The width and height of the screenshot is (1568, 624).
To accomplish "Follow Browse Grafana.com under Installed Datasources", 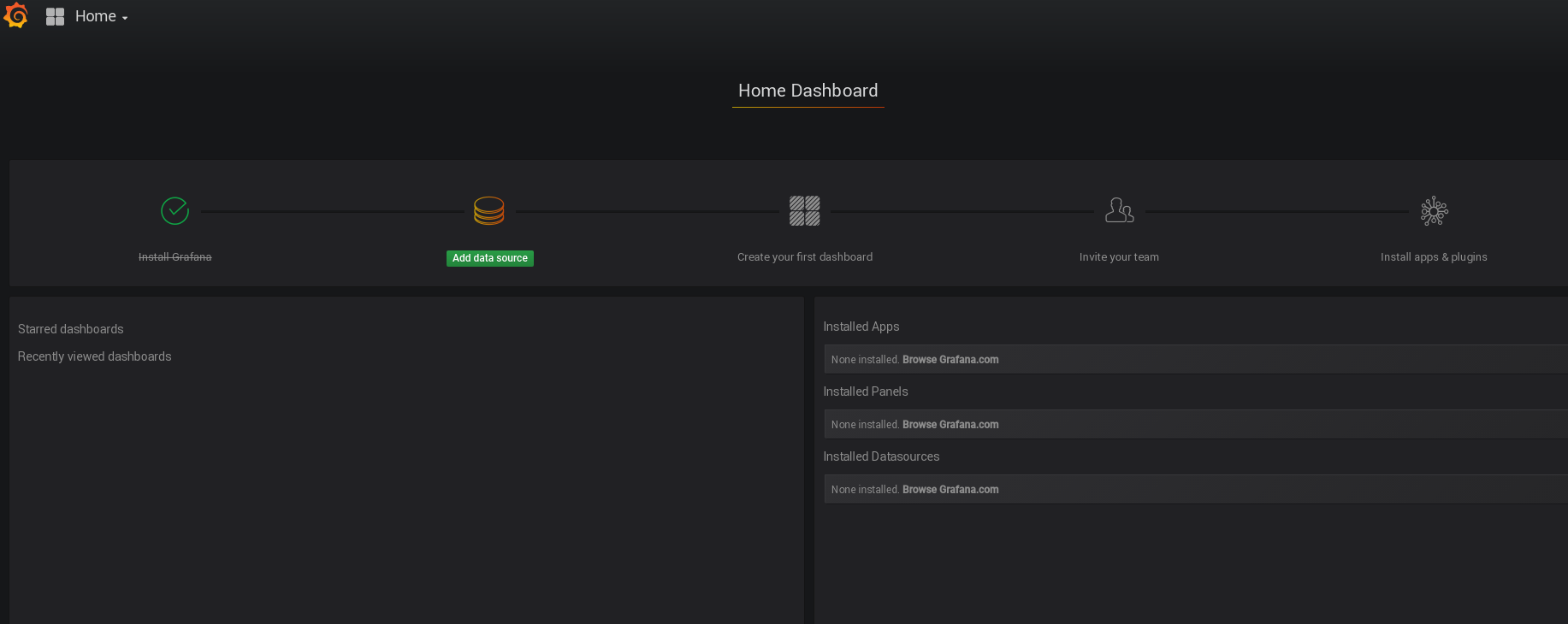I will click(x=950, y=490).
